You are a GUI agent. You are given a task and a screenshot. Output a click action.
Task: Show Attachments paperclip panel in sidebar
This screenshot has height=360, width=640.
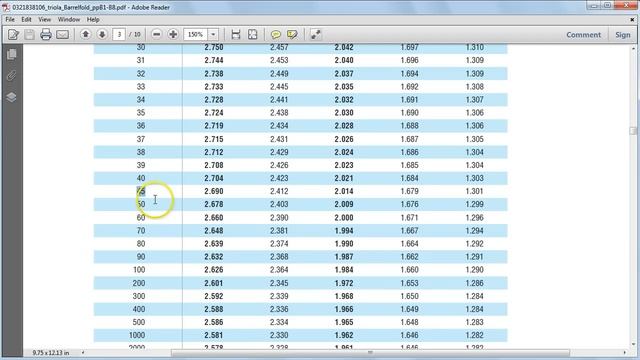pos(11,76)
